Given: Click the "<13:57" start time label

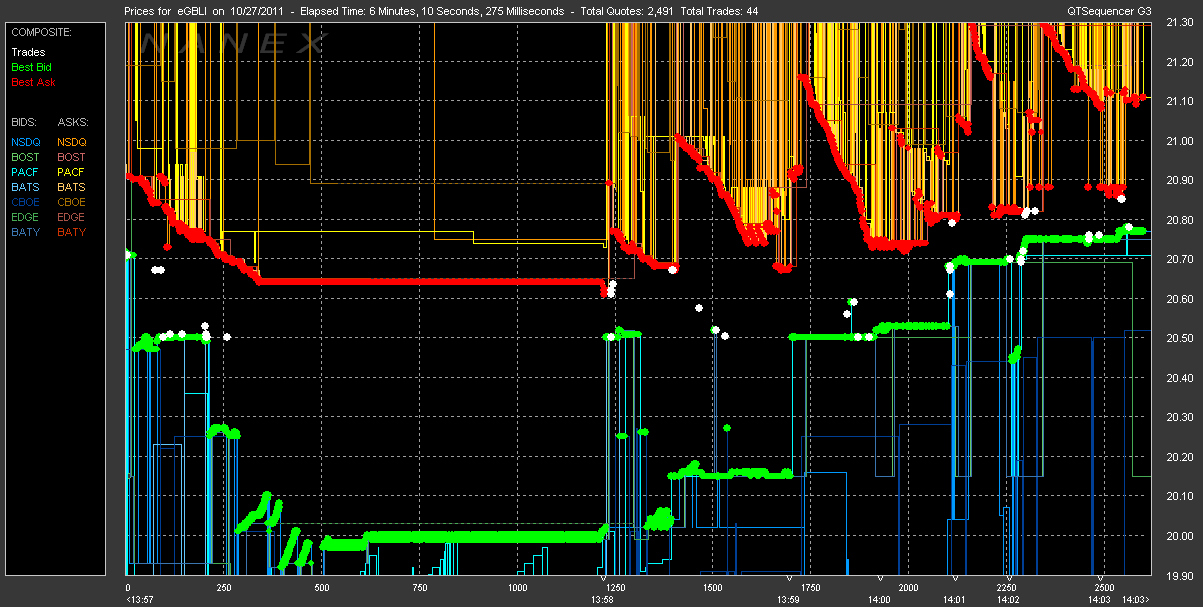Looking at the screenshot, I should click(138, 599).
